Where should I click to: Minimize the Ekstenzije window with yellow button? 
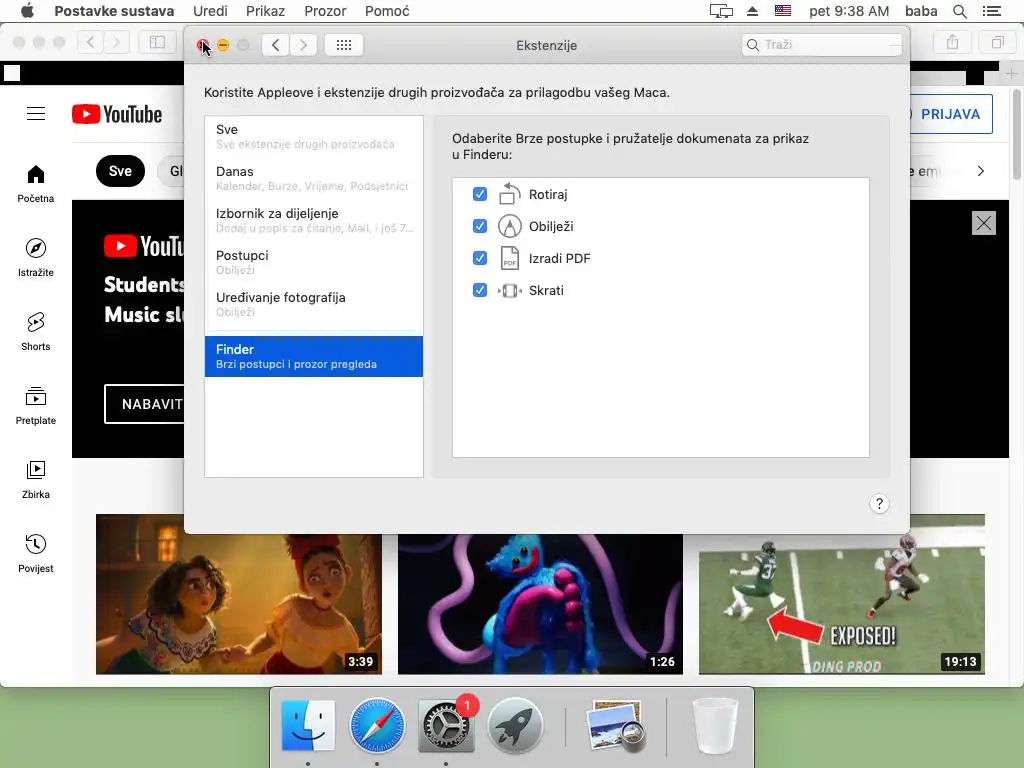click(223, 45)
